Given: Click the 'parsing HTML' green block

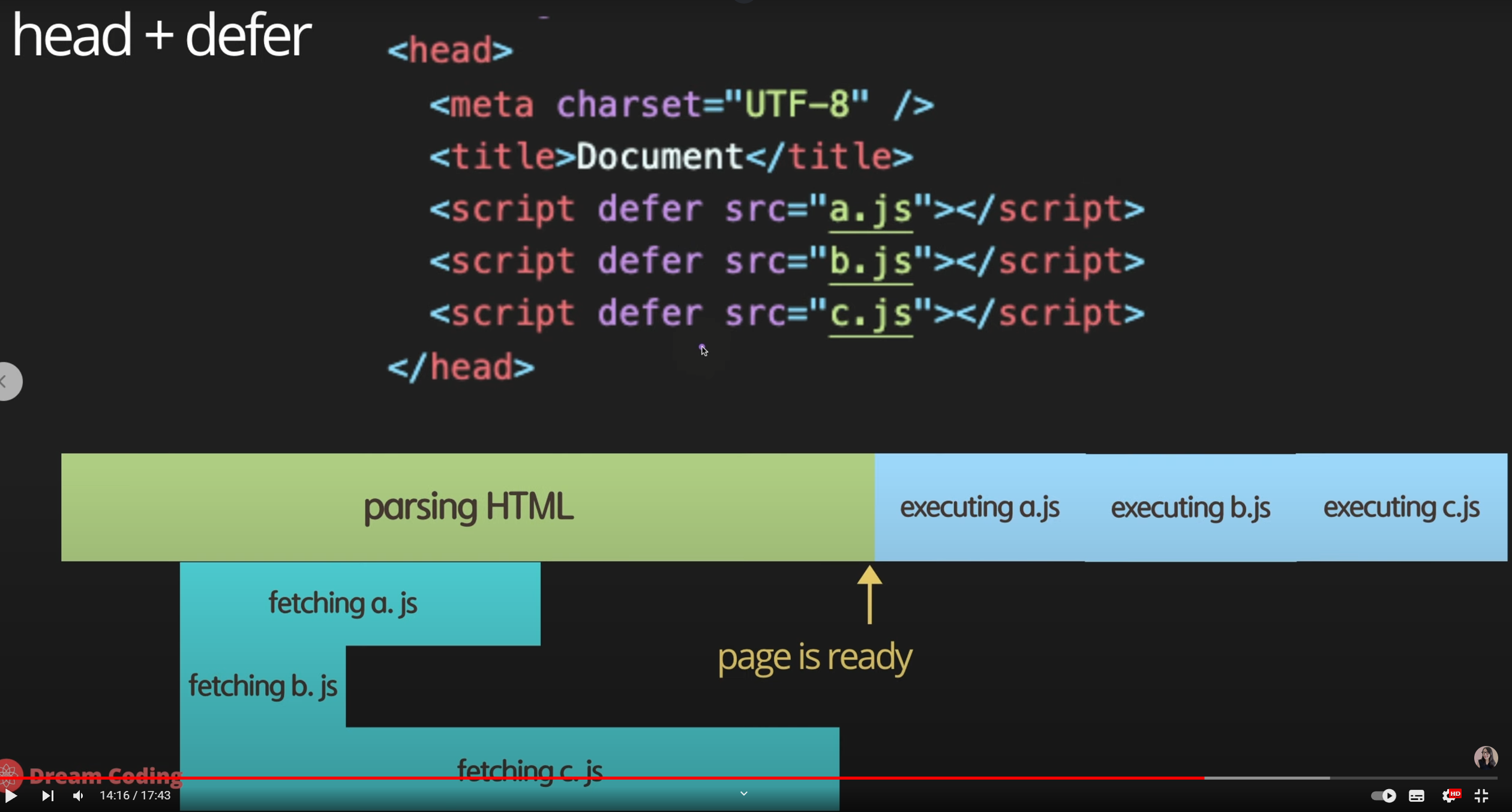Looking at the screenshot, I should [468, 508].
